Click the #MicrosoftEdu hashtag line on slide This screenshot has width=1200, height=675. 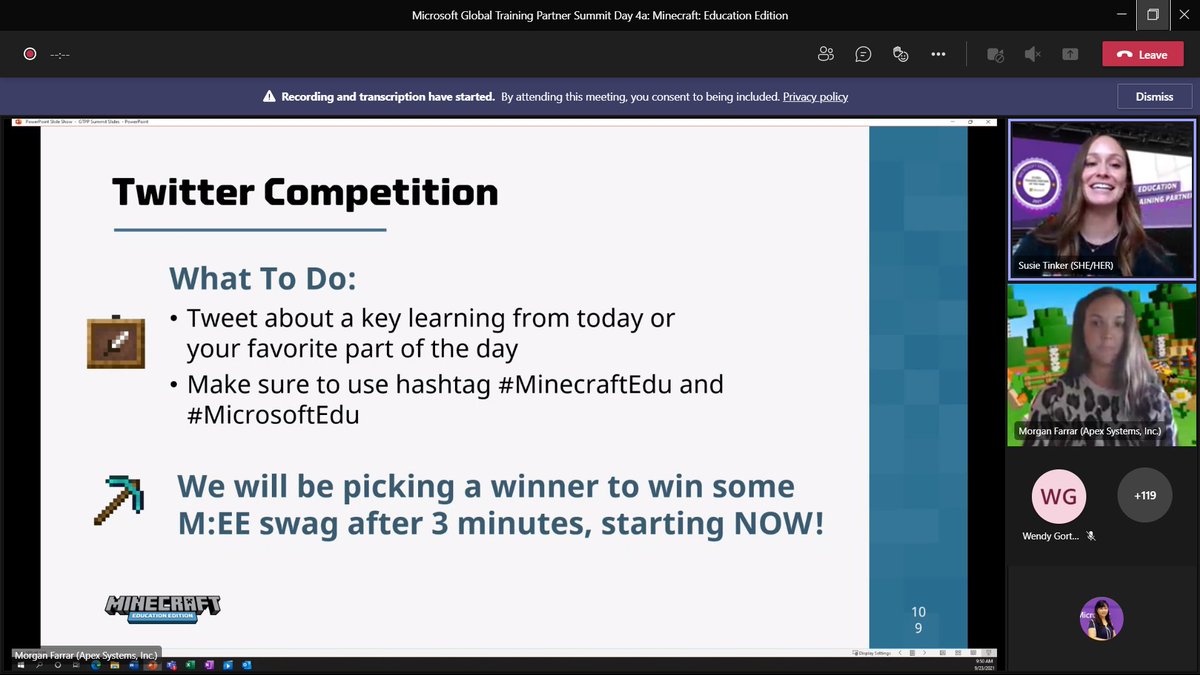[x=273, y=414]
